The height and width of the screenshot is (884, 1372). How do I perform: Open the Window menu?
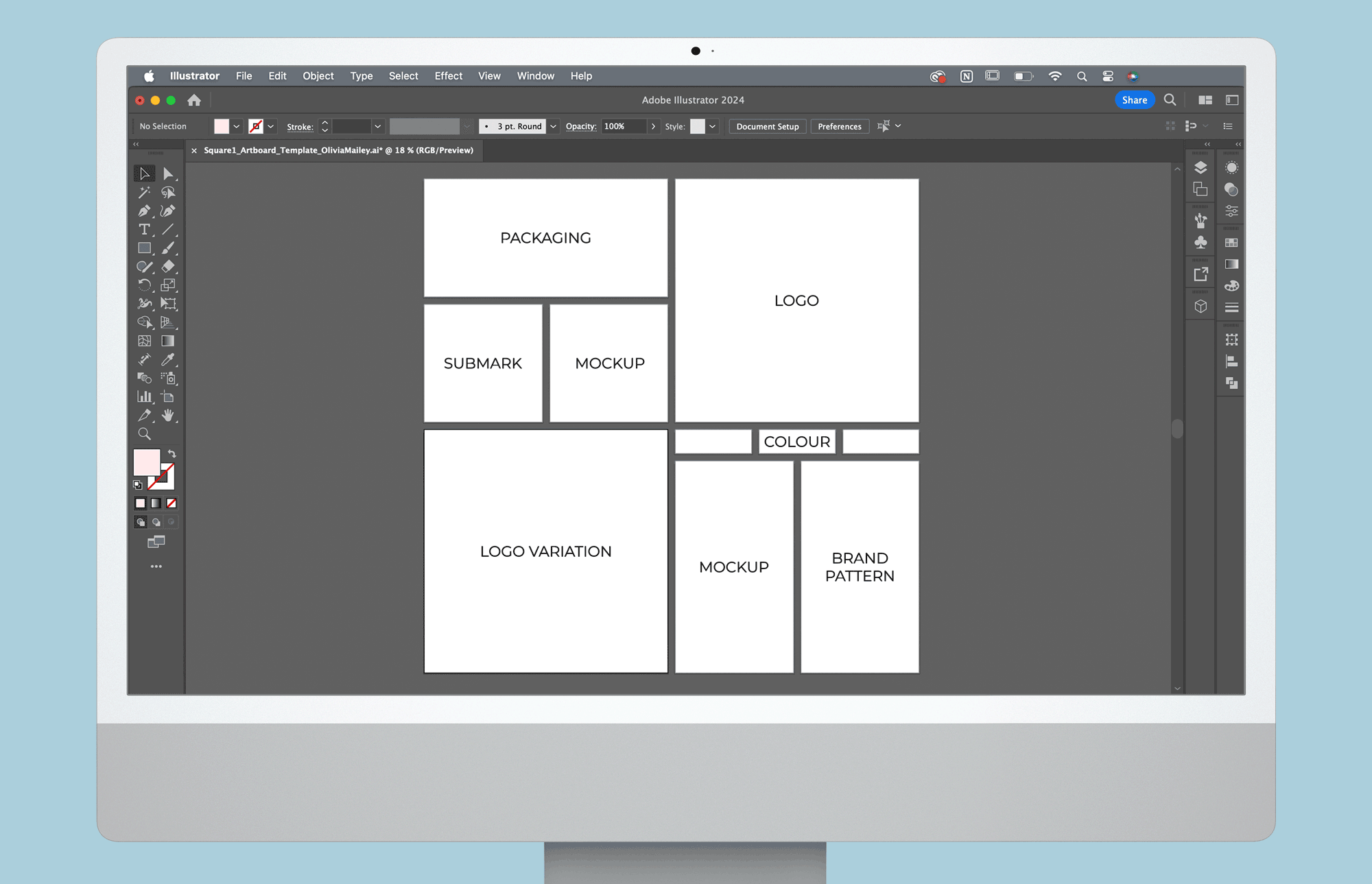coord(535,76)
